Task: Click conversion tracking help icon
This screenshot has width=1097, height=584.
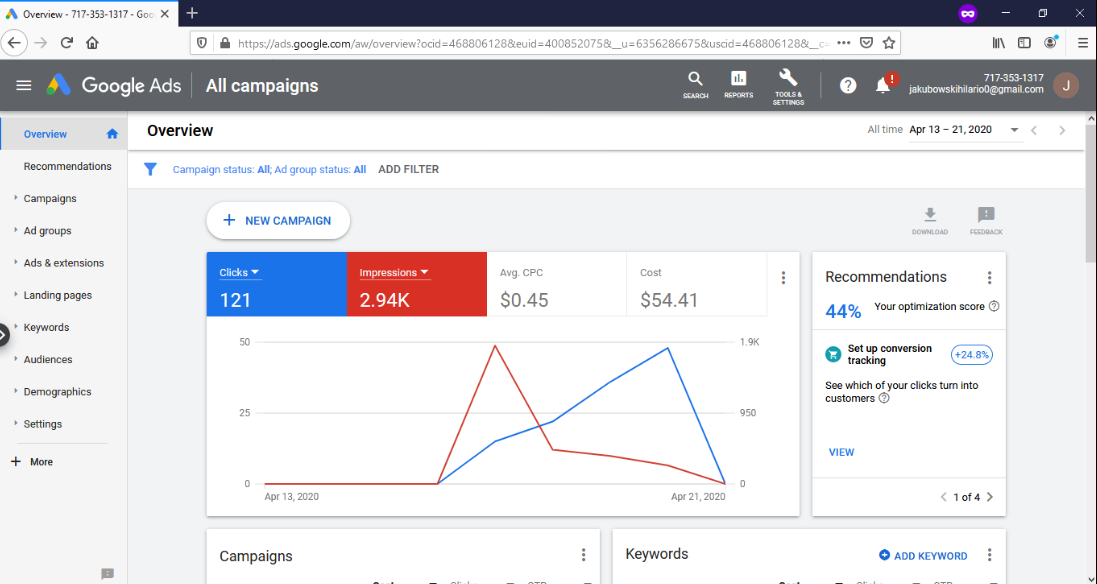Action: click(884, 398)
